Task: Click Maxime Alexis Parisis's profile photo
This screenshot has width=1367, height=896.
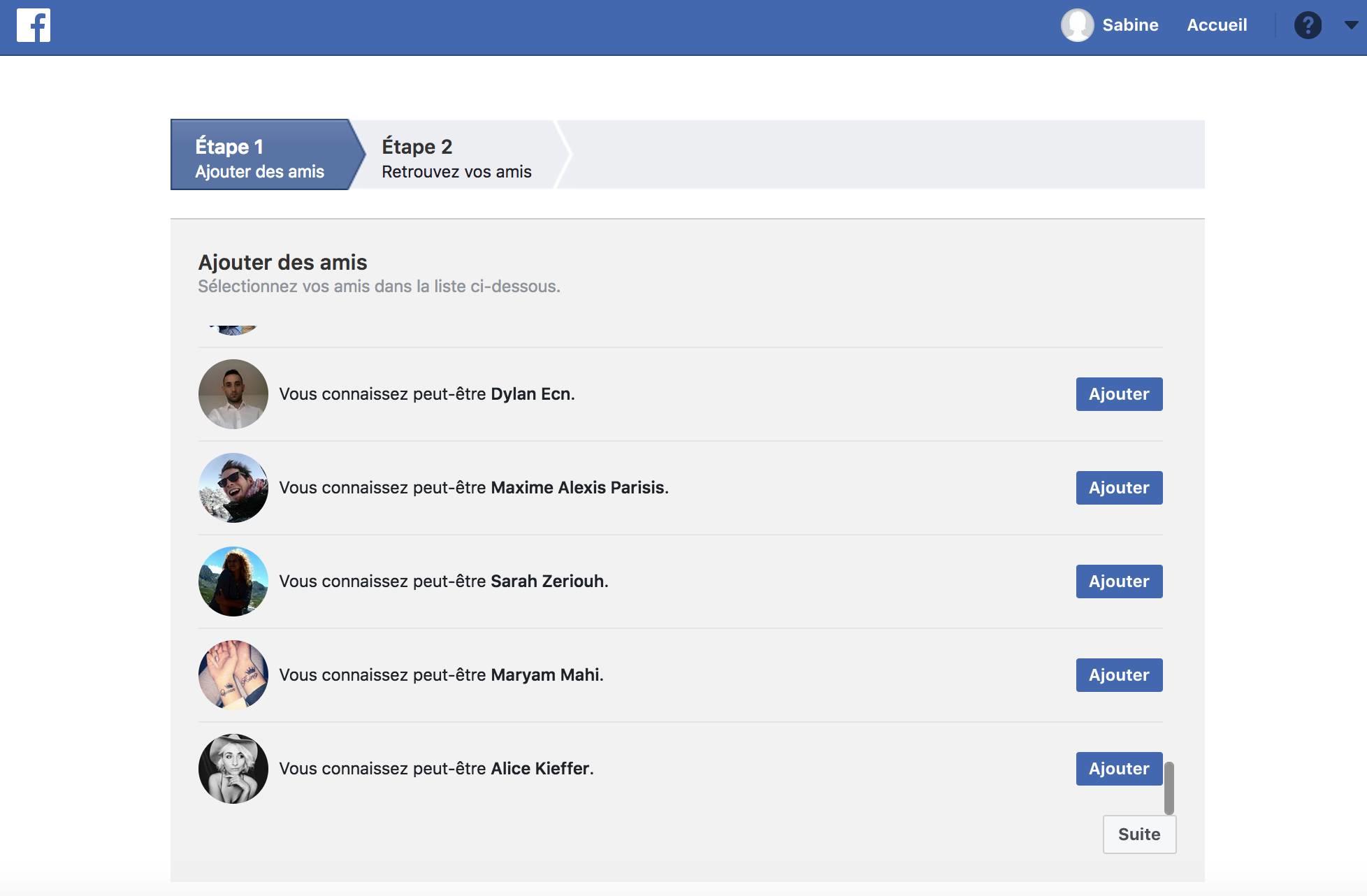Action: (x=233, y=488)
